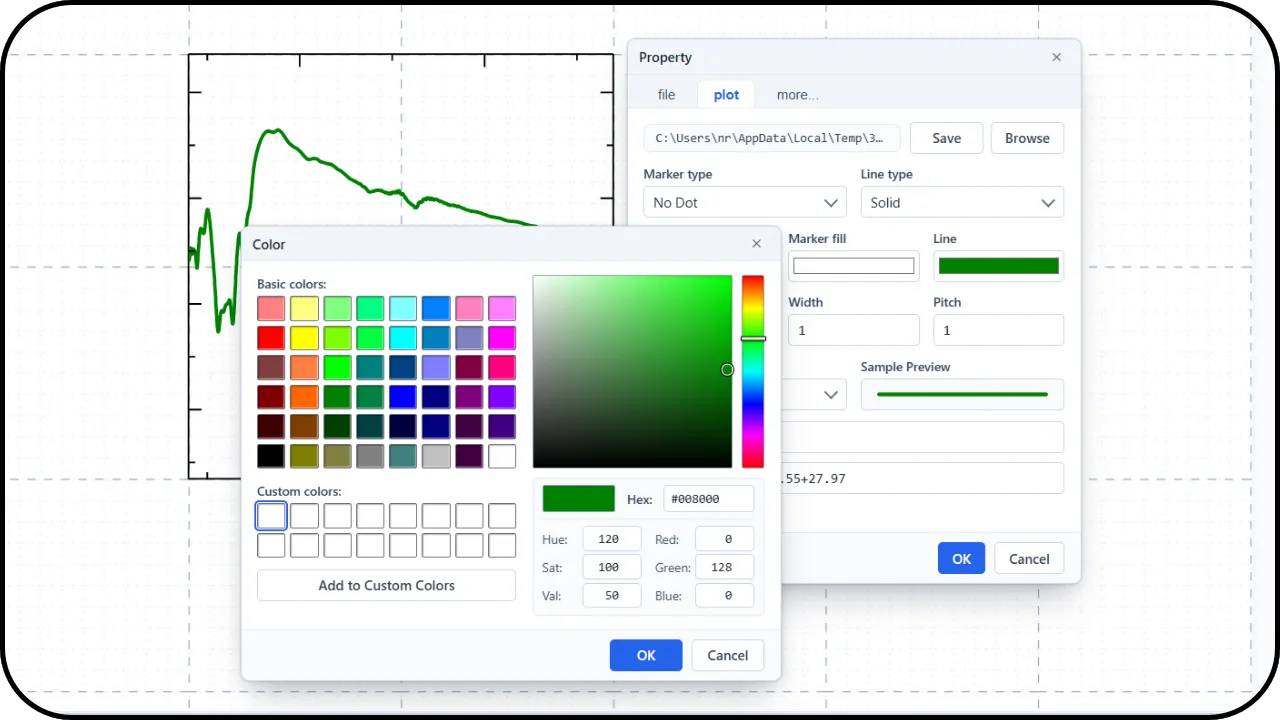The image size is (1280, 720).
Task: Click the Marker fill color box
Action: [854, 266]
